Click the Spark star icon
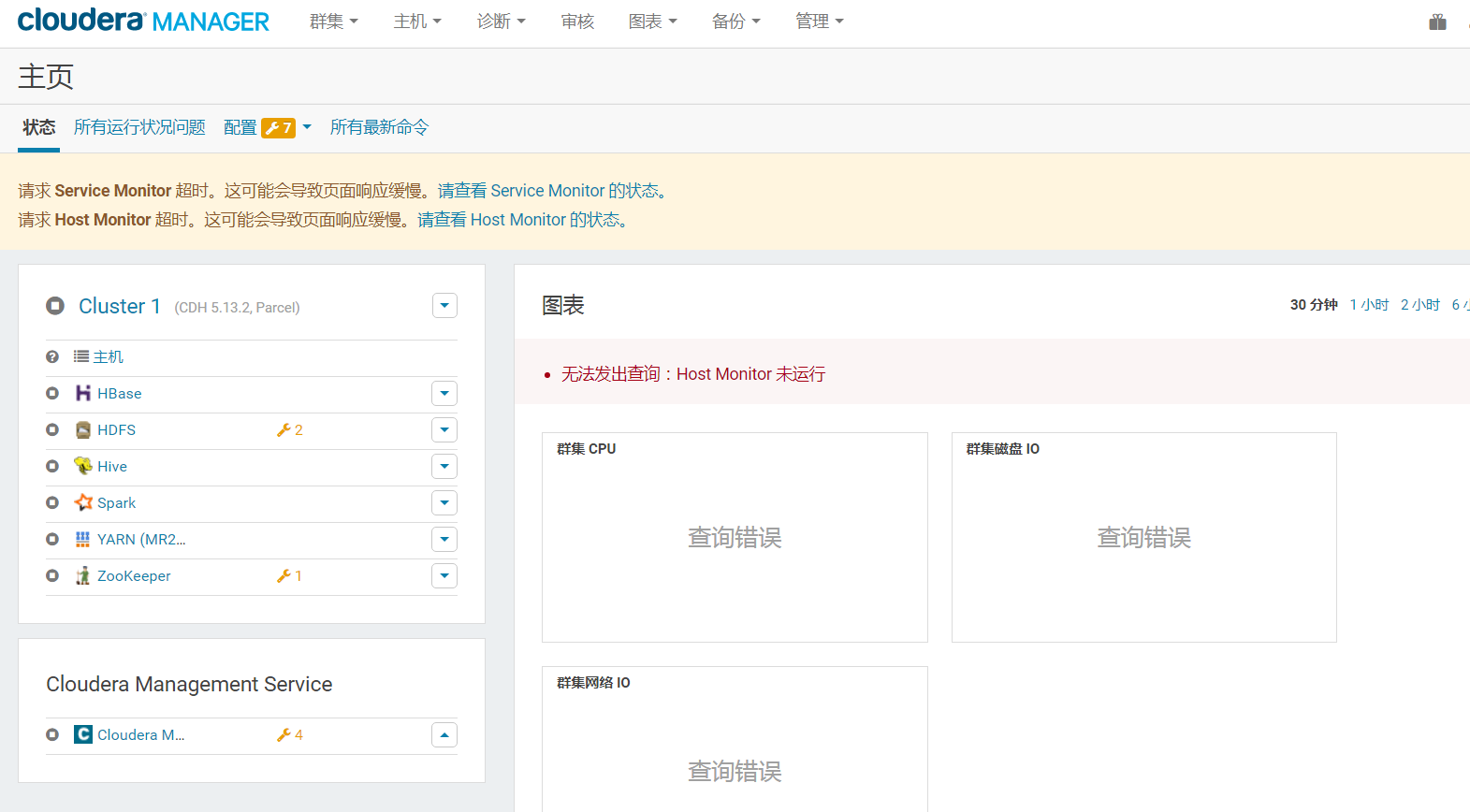The image size is (1470, 812). pyautogui.click(x=83, y=502)
